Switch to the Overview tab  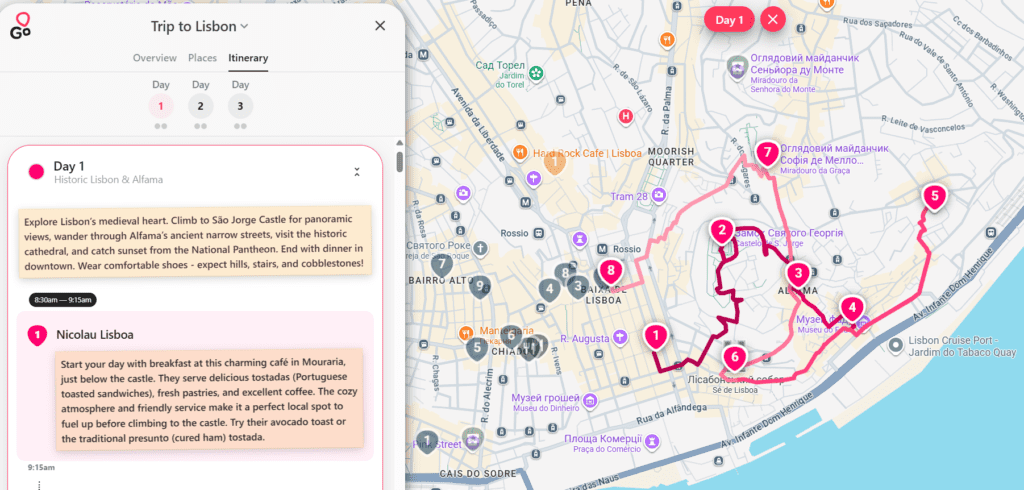click(155, 58)
